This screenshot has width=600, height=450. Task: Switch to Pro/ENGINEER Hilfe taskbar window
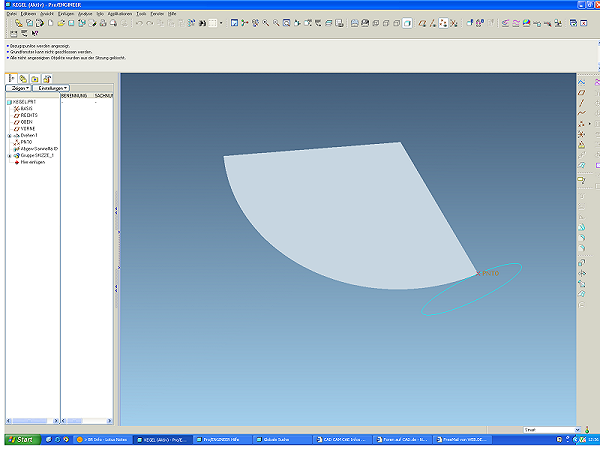tap(222, 440)
